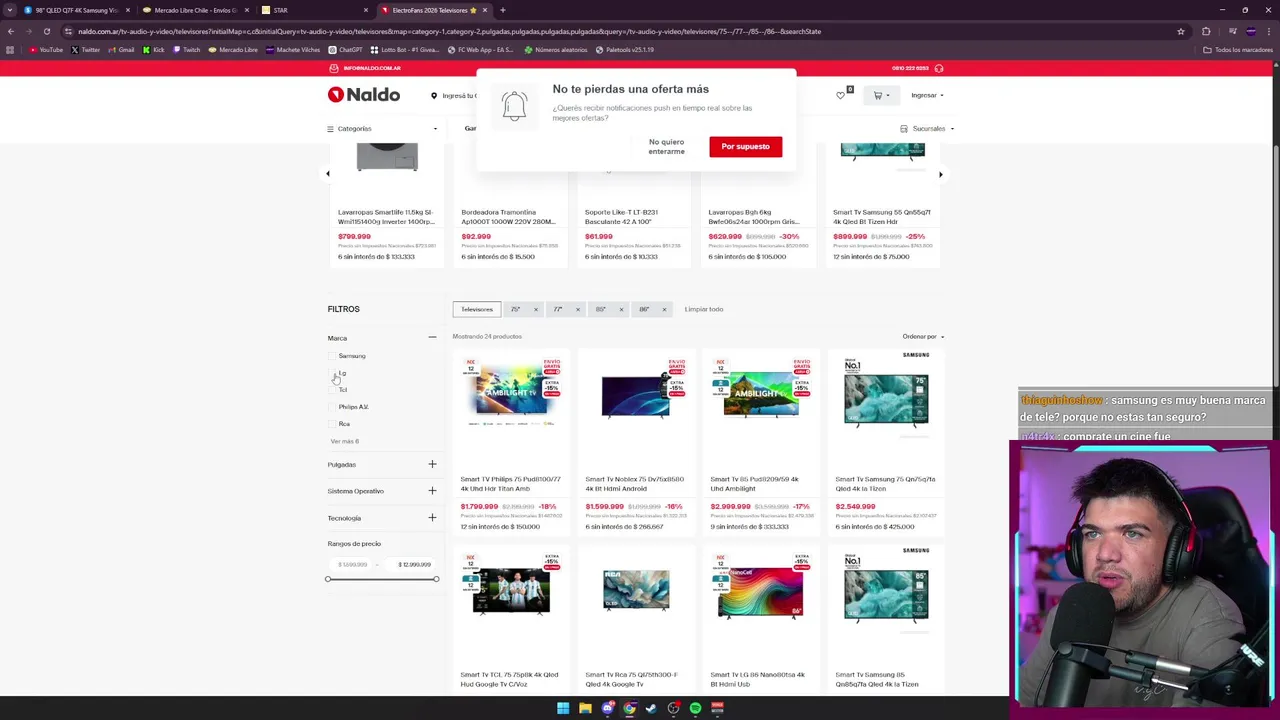Open Steam from taskbar
Viewport: 1280px width, 720px height.
[x=651, y=708]
